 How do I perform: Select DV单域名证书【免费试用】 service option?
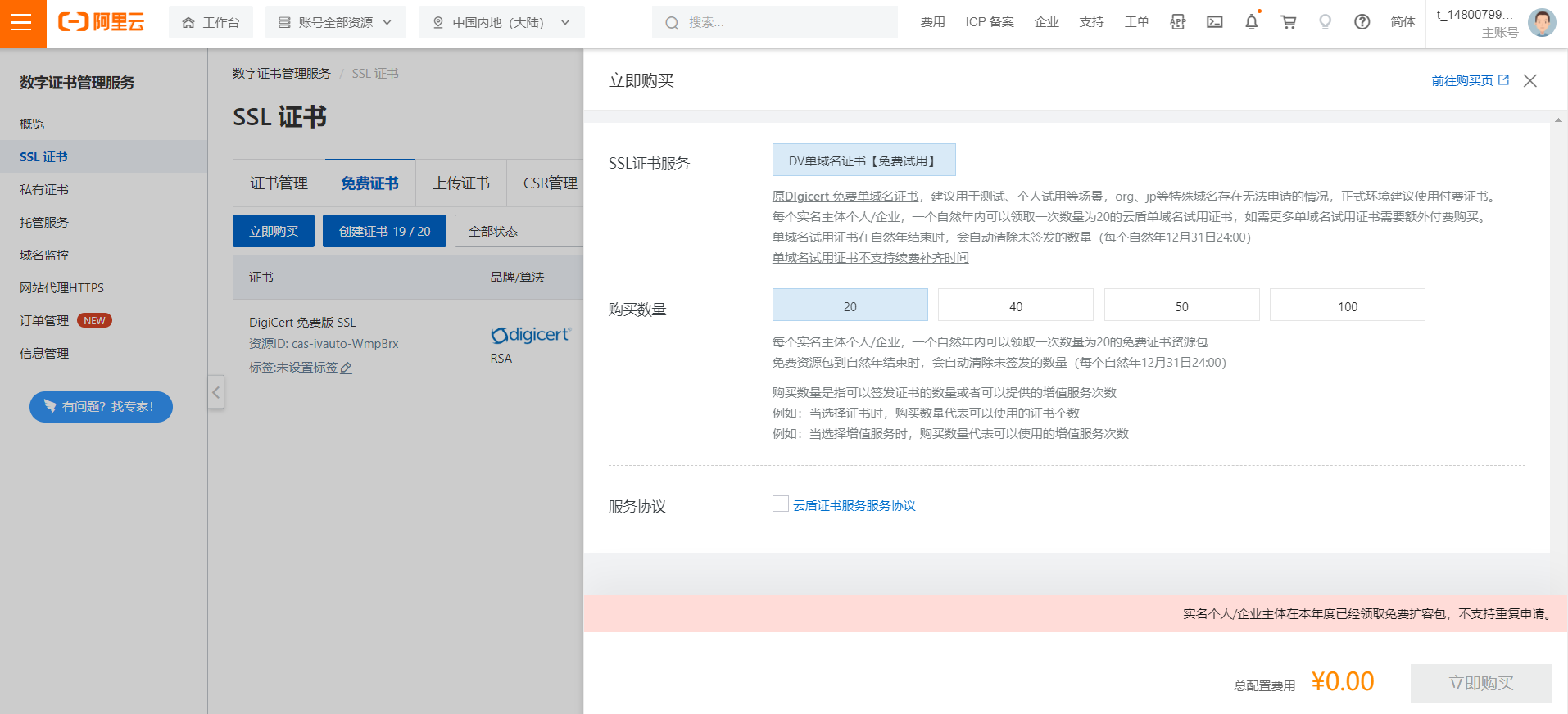point(863,160)
